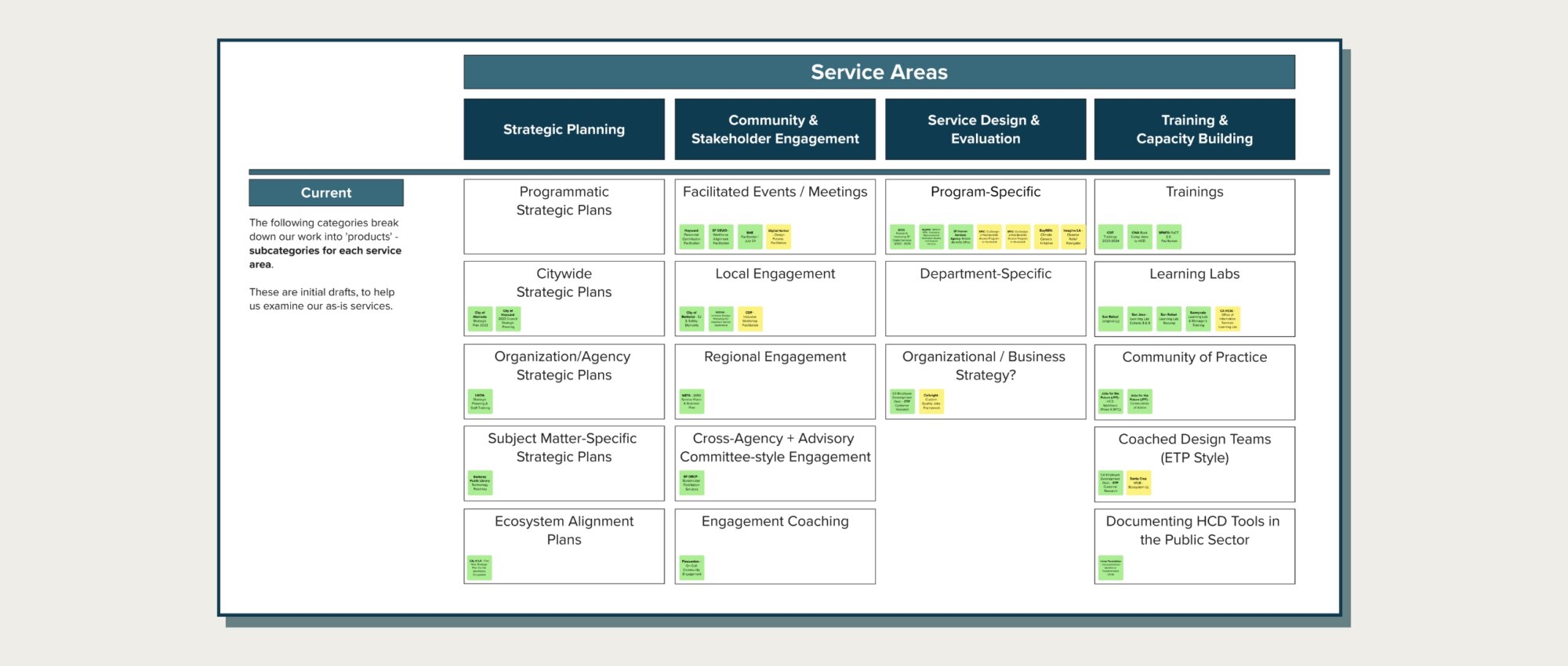Select the Citywide Strategic Plans heading
This screenshot has width=1568, height=666.
click(564, 282)
